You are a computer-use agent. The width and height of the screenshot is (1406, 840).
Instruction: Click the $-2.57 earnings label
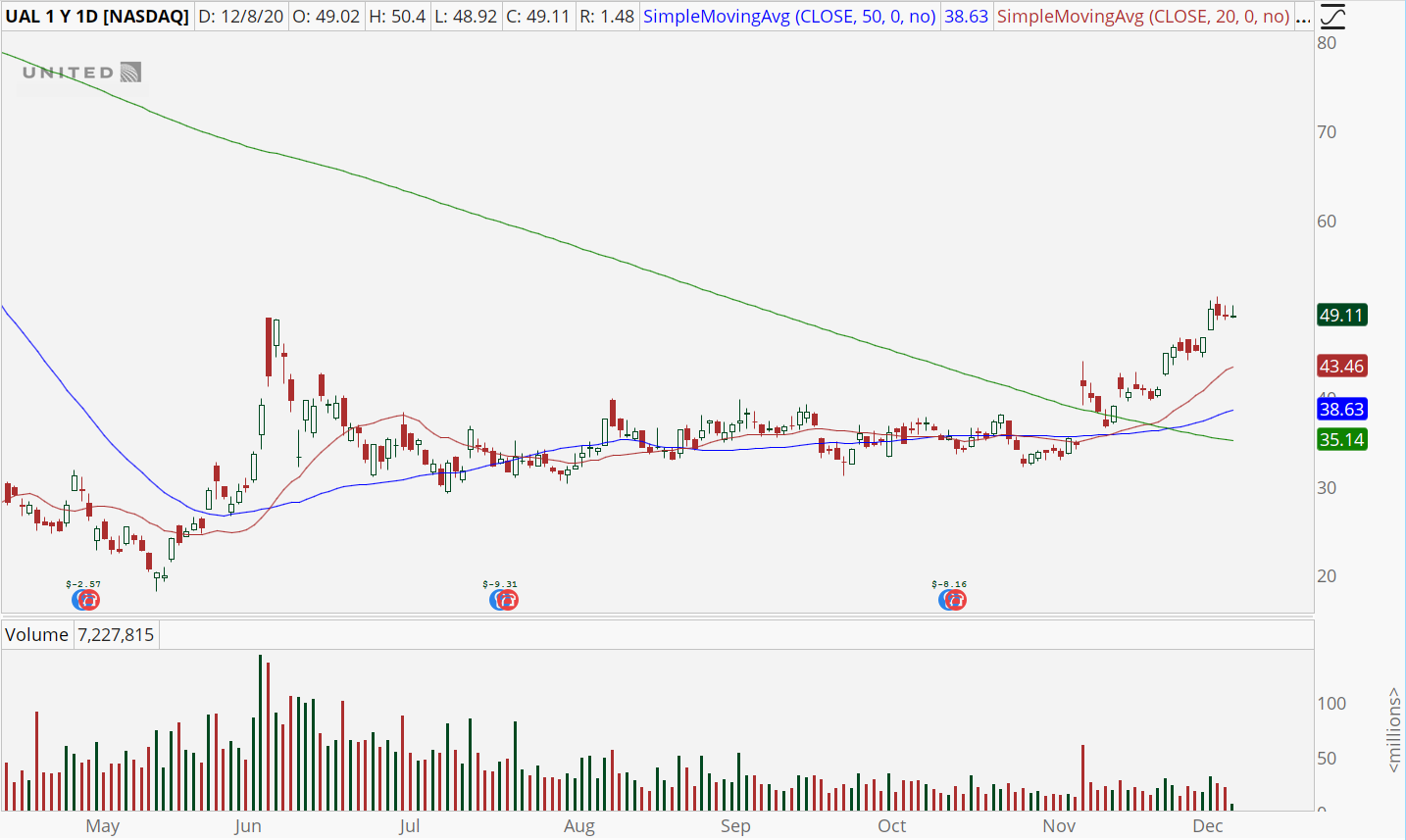tap(83, 584)
